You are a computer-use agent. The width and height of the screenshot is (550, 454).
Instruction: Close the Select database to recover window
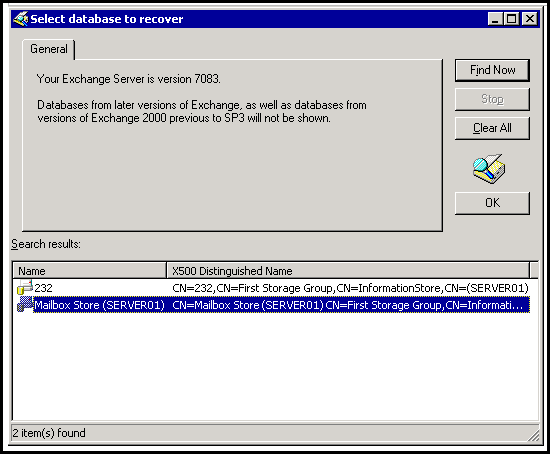pyautogui.click(x=530, y=19)
